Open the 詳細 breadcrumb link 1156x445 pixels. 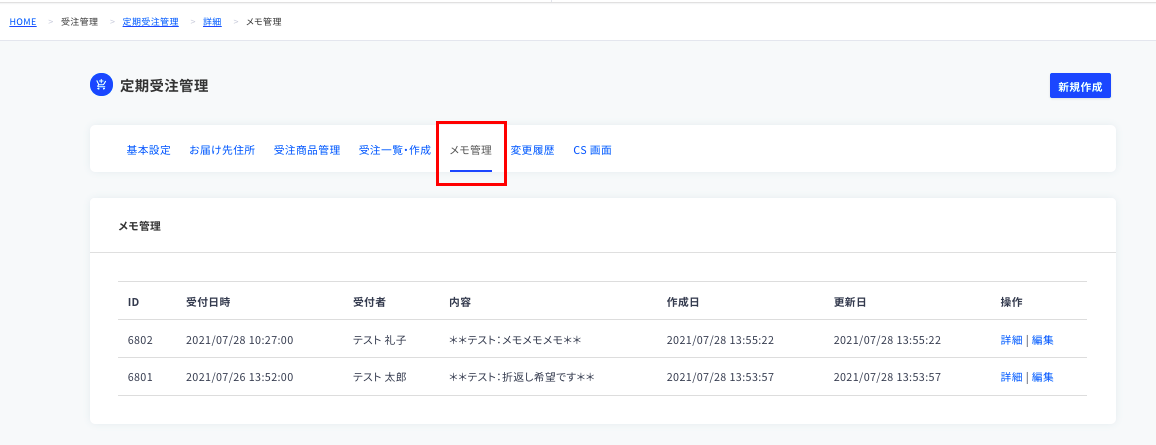(x=212, y=22)
